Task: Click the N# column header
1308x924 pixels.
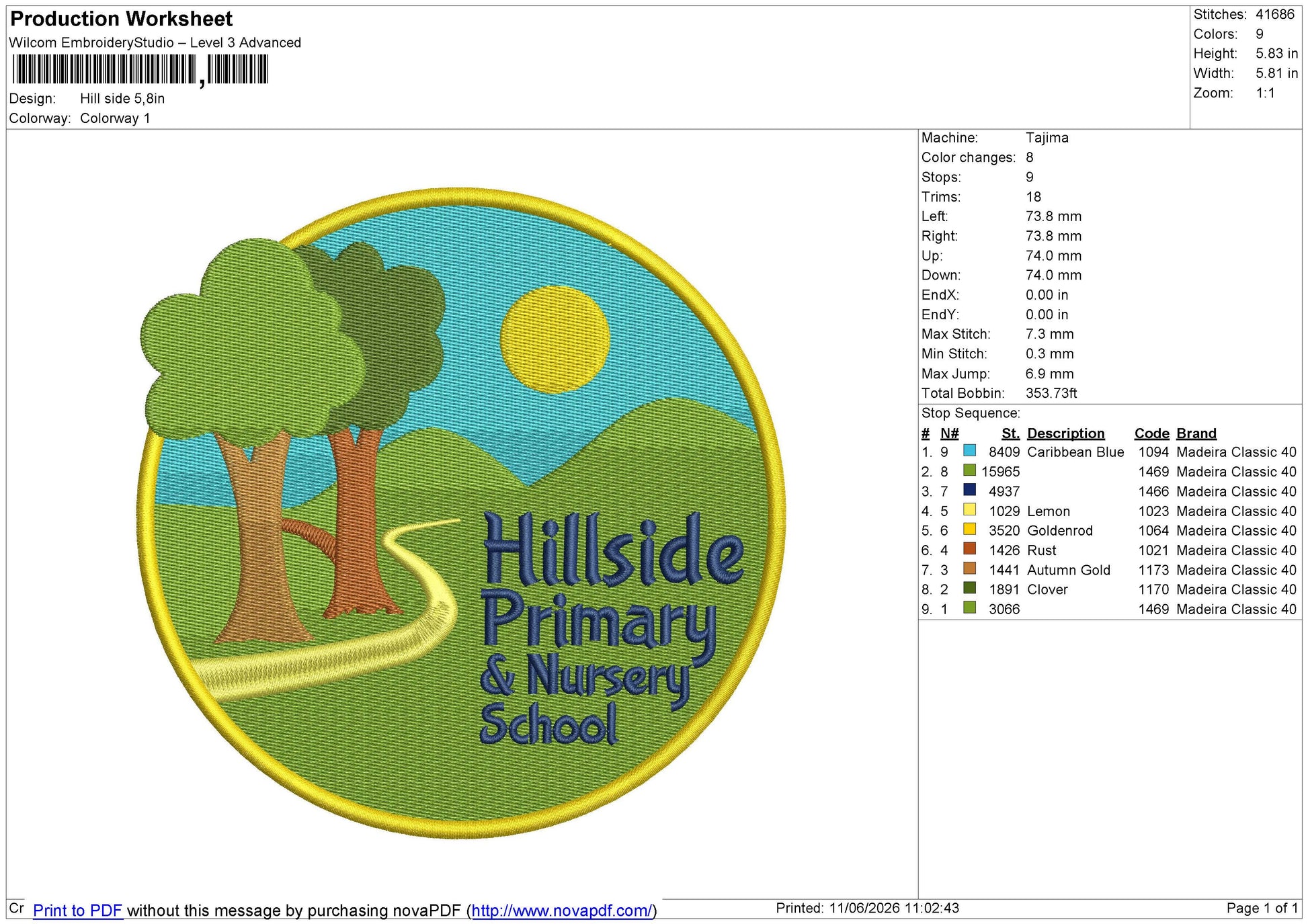Action: 949,433
